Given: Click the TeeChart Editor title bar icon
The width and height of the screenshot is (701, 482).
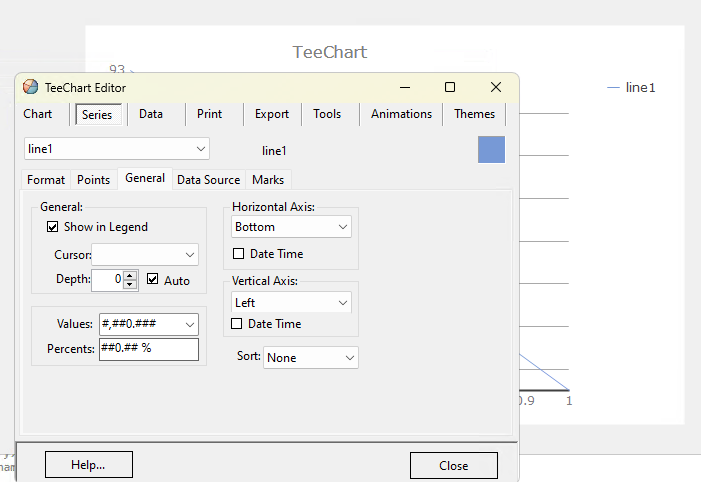Looking at the screenshot, I should pyautogui.click(x=30, y=87).
